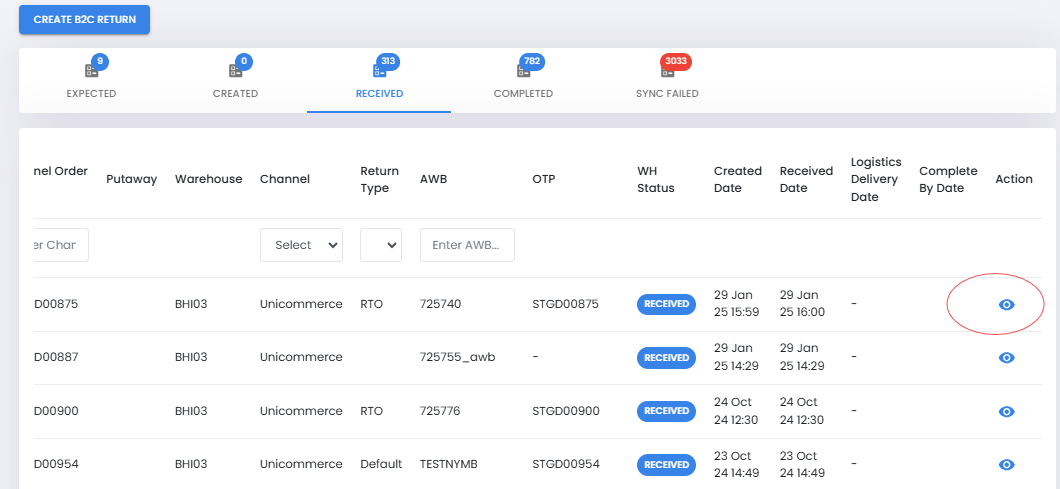The height and width of the screenshot is (489, 1060).
Task: Click the Created Date column header
Action: (738, 179)
